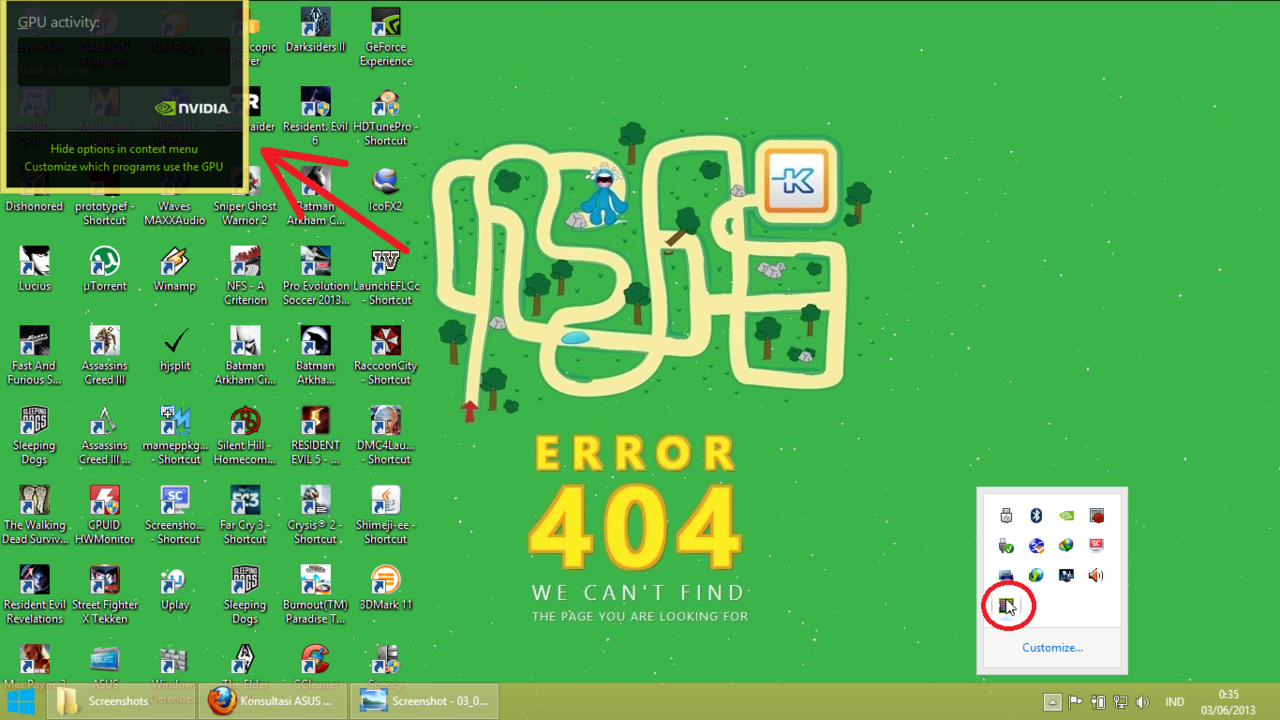Click the GPU activity icon circled in red
Screen dimensions: 1280x720
pos(1006,605)
